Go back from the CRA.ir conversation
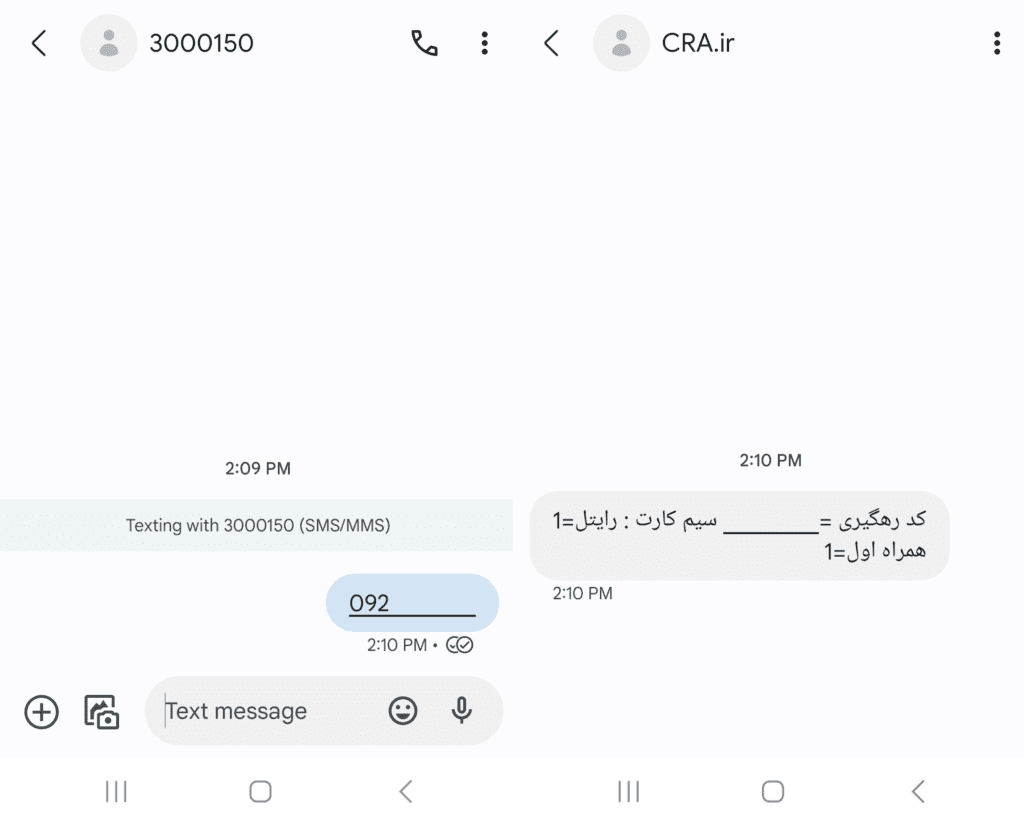The image size is (1024, 825). 550,43
